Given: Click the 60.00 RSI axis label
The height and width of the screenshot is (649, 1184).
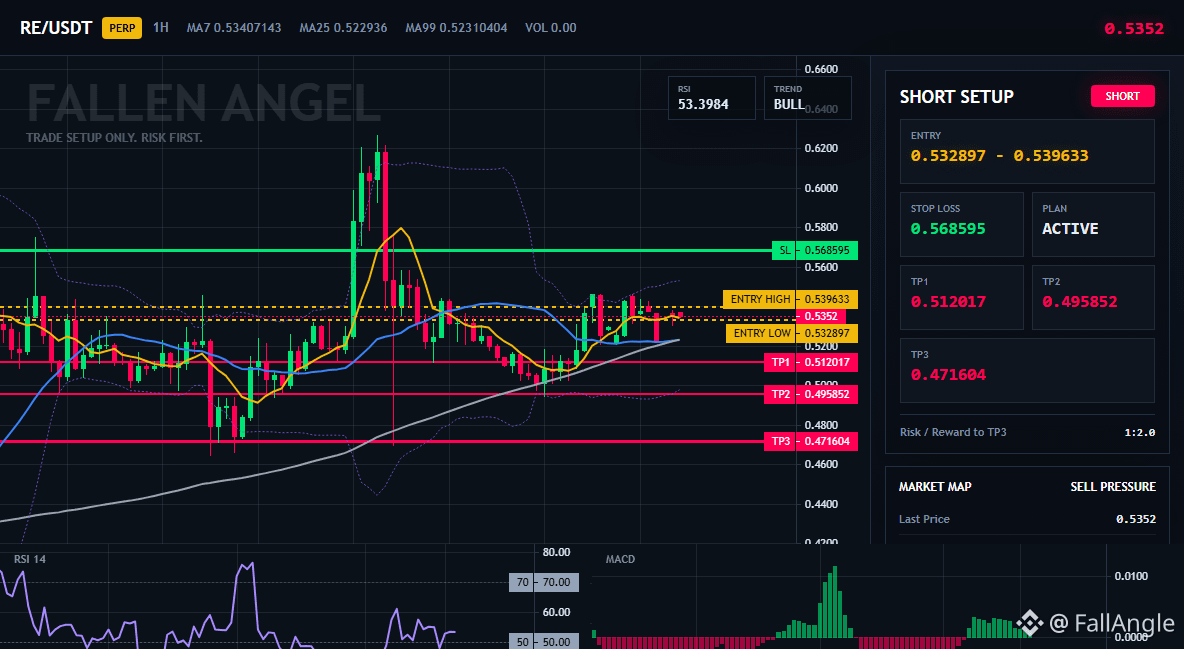Looking at the screenshot, I should (x=557, y=613).
